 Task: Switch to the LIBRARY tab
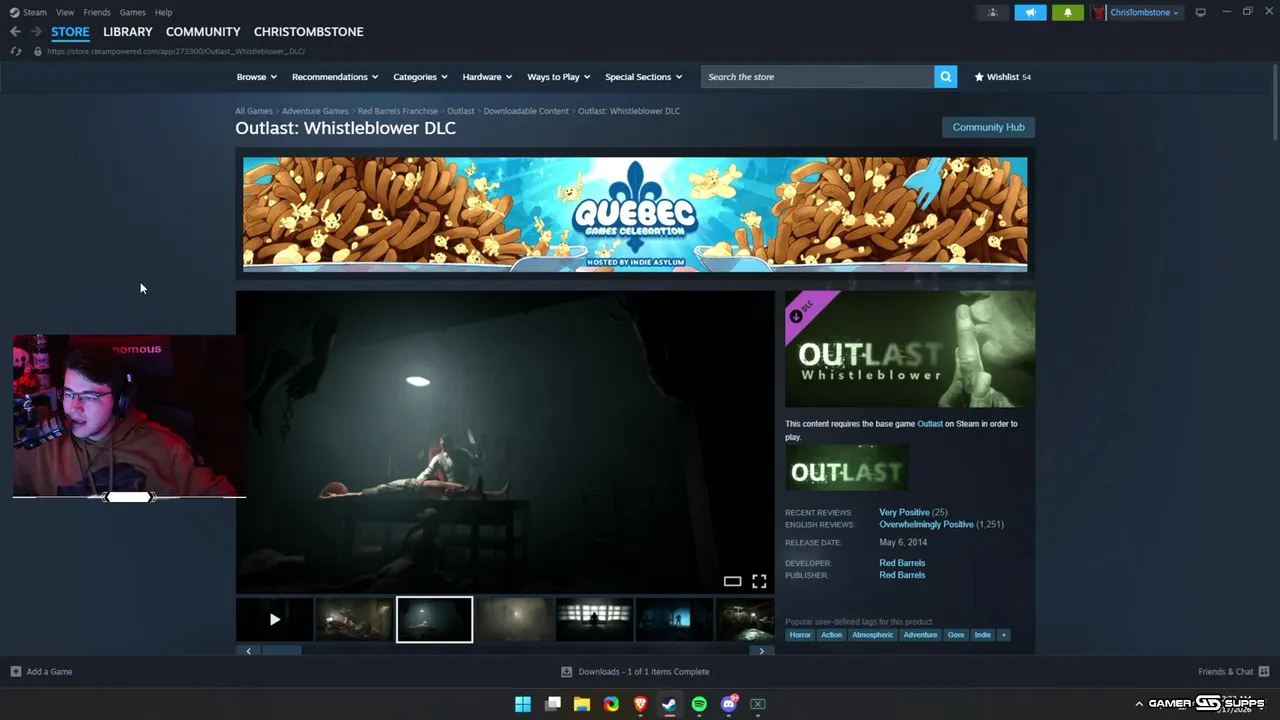pyautogui.click(x=128, y=32)
